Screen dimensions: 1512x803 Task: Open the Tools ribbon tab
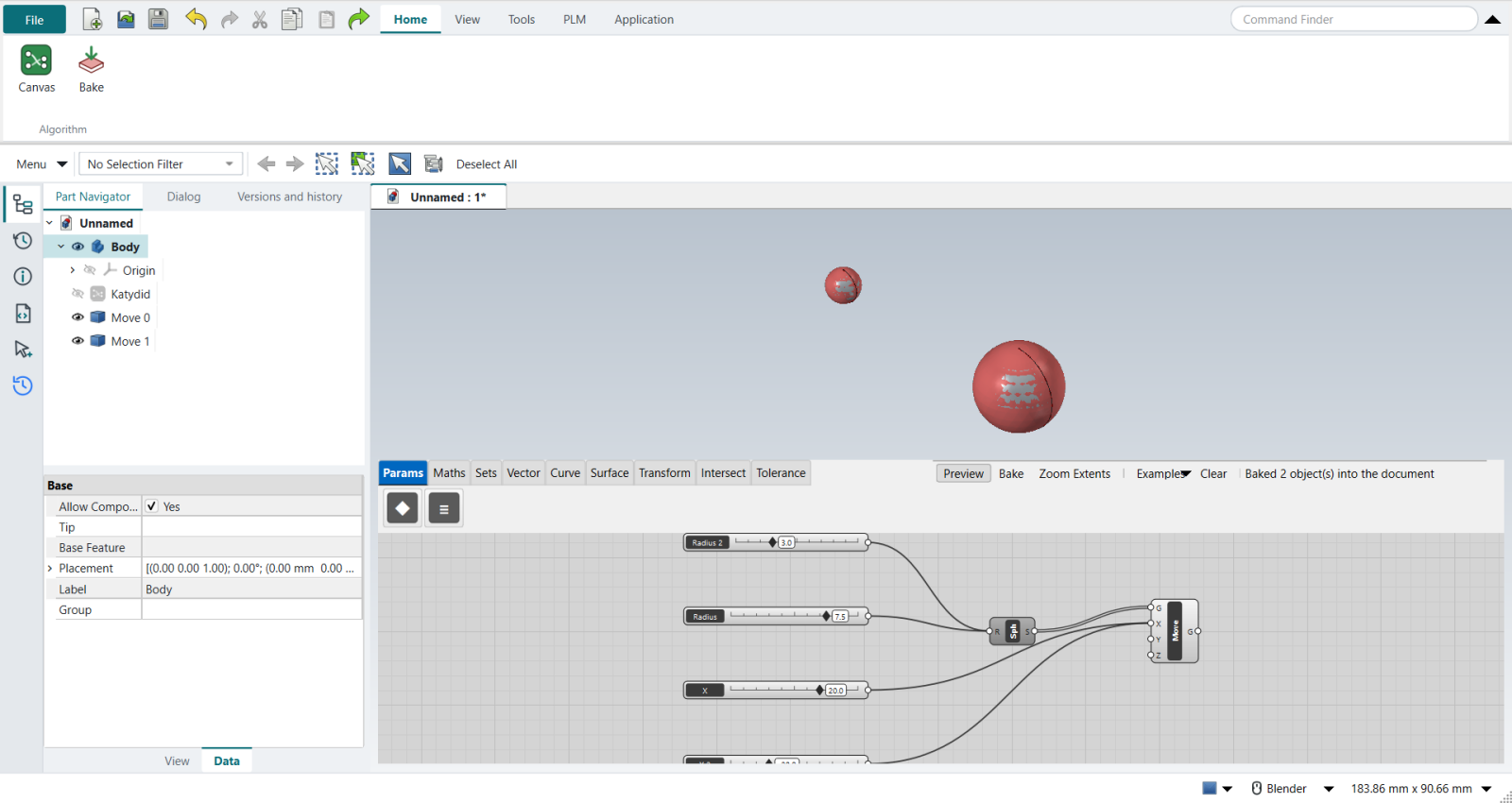pyautogui.click(x=522, y=19)
